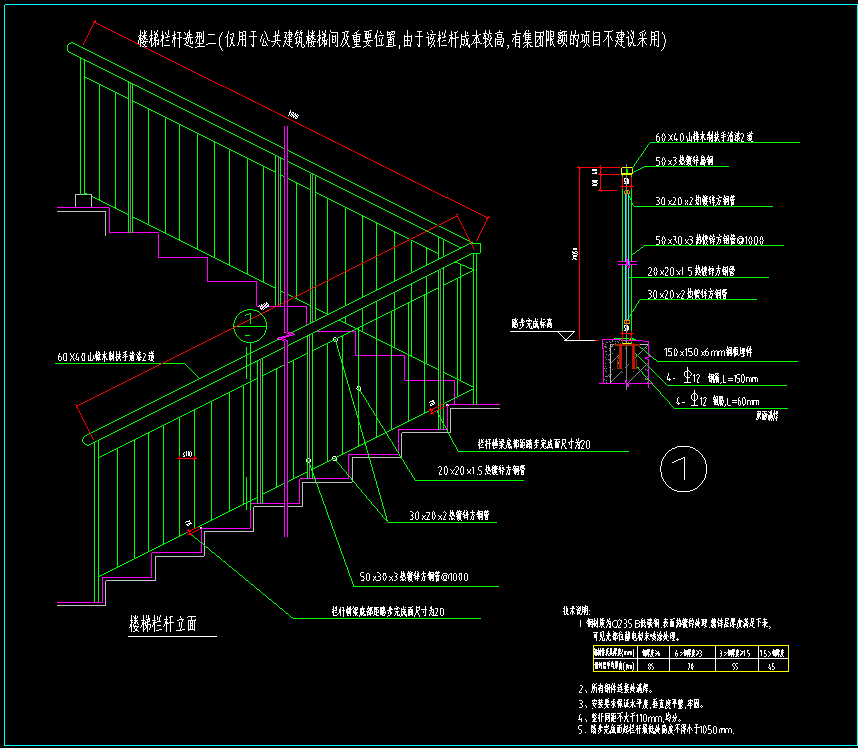Select the Φ12 rebar symbol for L=150mm
Viewport: 858px width, 748px height.
(689, 378)
